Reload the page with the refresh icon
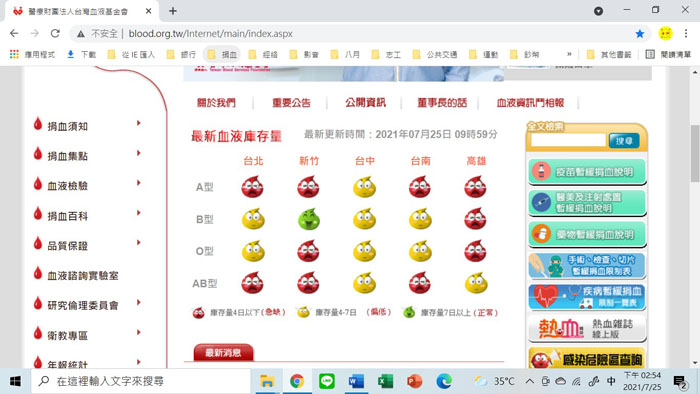 pyautogui.click(x=55, y=33)
